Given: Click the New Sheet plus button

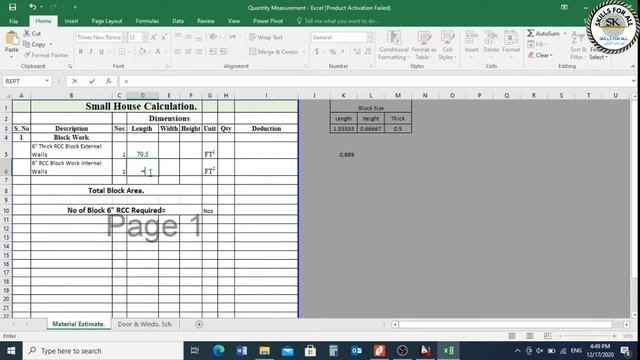Looking at the screenshot, I should [x=199, y=324].
